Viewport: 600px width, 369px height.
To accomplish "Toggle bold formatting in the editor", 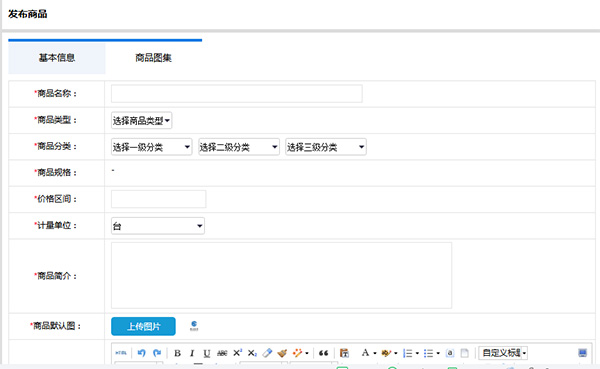I will coord(177,353).
